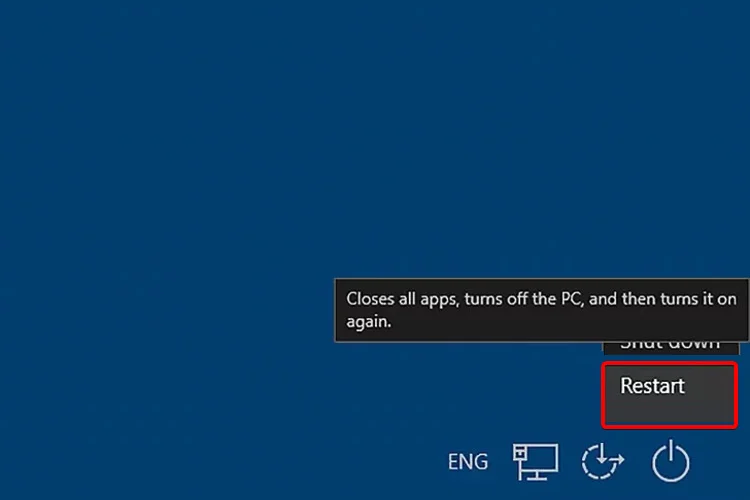Expand Ease of Access options list
This screenshot has height=500, width=750.
pos(602,461)
